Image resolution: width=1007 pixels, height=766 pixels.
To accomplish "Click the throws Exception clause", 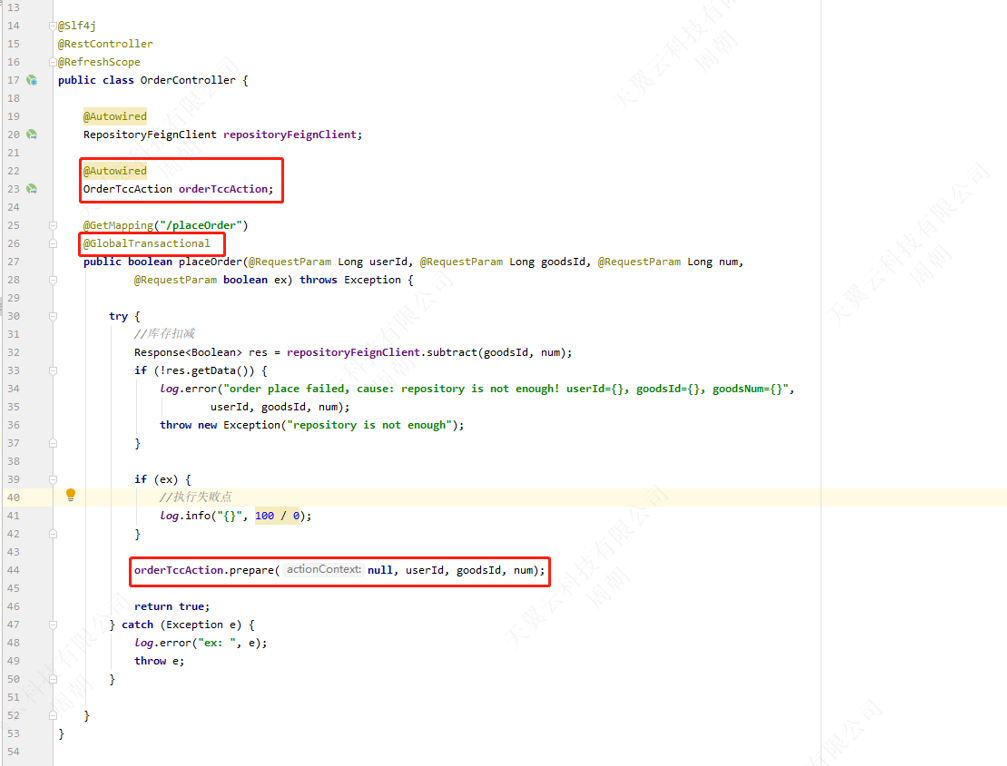I will coord(350,280).
